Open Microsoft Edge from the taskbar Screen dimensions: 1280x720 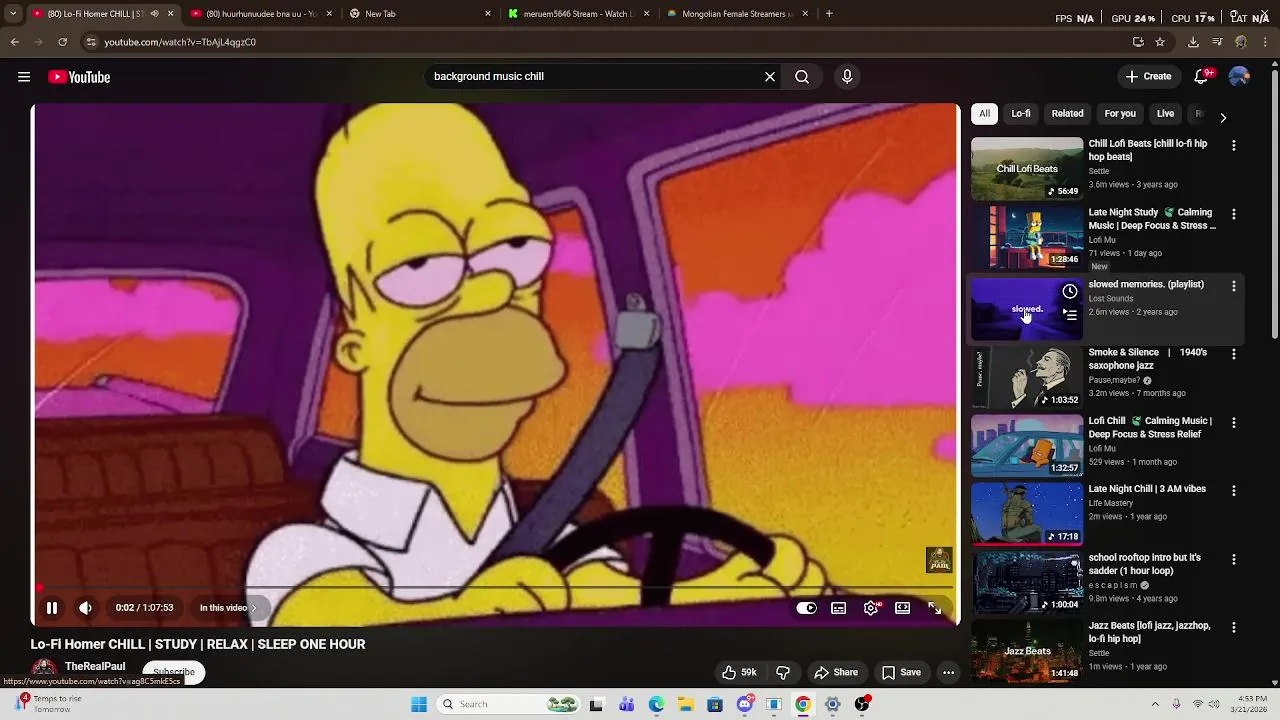click(x=656, y=704)
